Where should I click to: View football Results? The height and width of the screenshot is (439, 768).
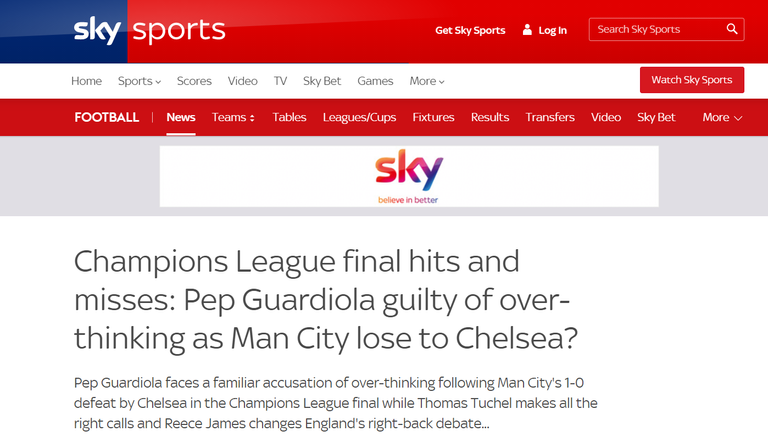(x=490, y=117)
